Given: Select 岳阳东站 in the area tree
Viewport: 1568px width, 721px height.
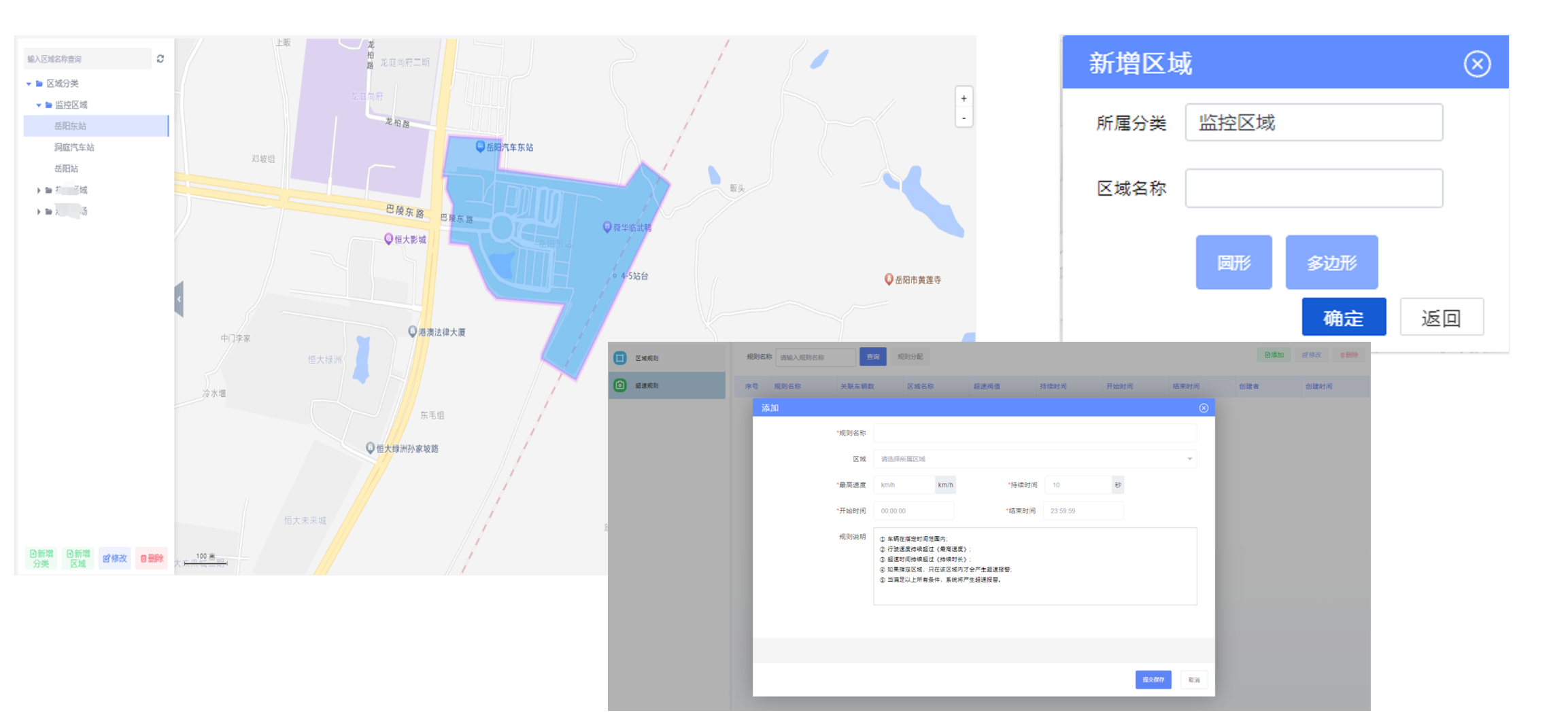Looking at the screenshot, I should pos(96,126).
